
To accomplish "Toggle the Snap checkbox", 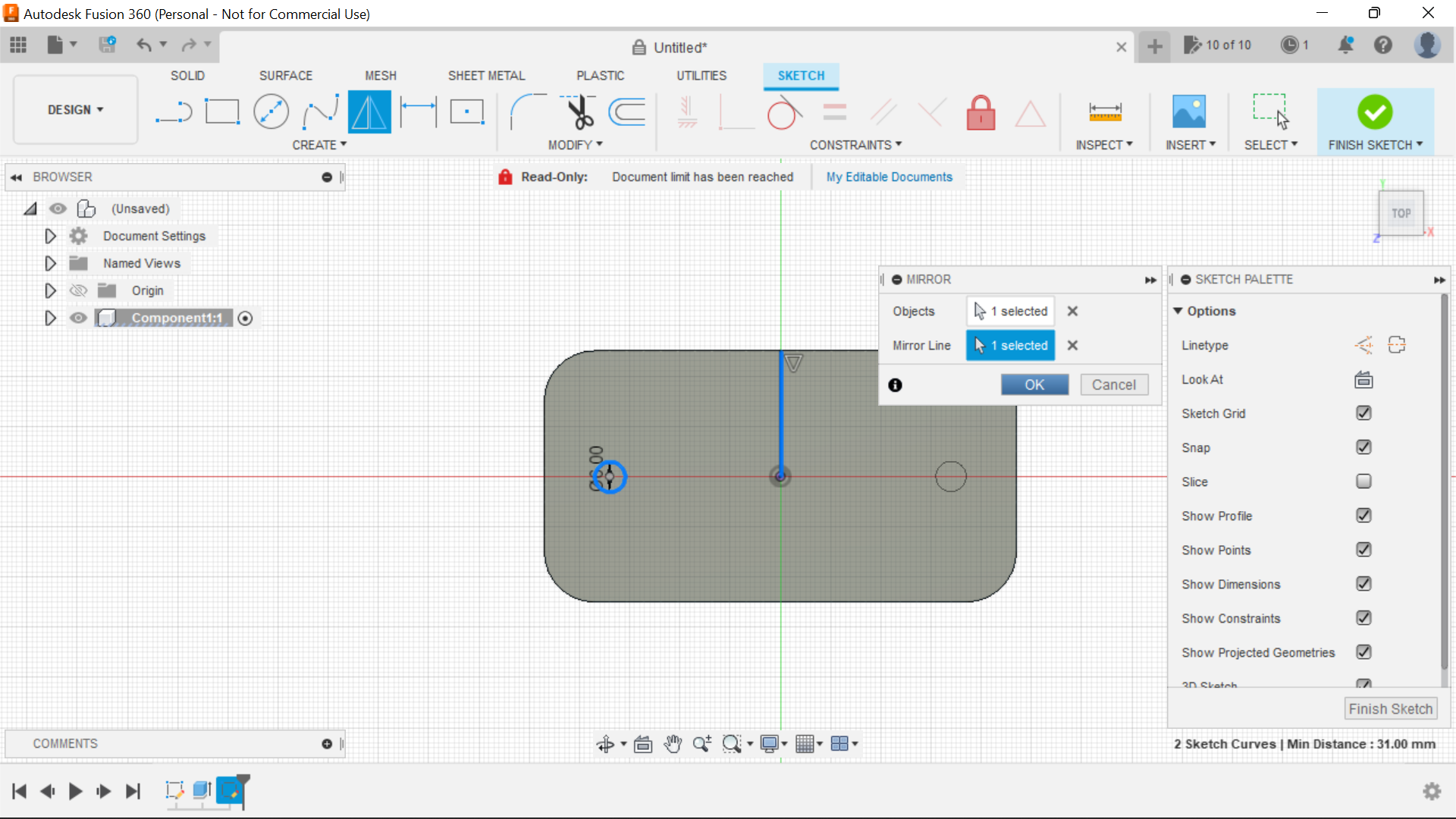I will (x=1363, y=447).
